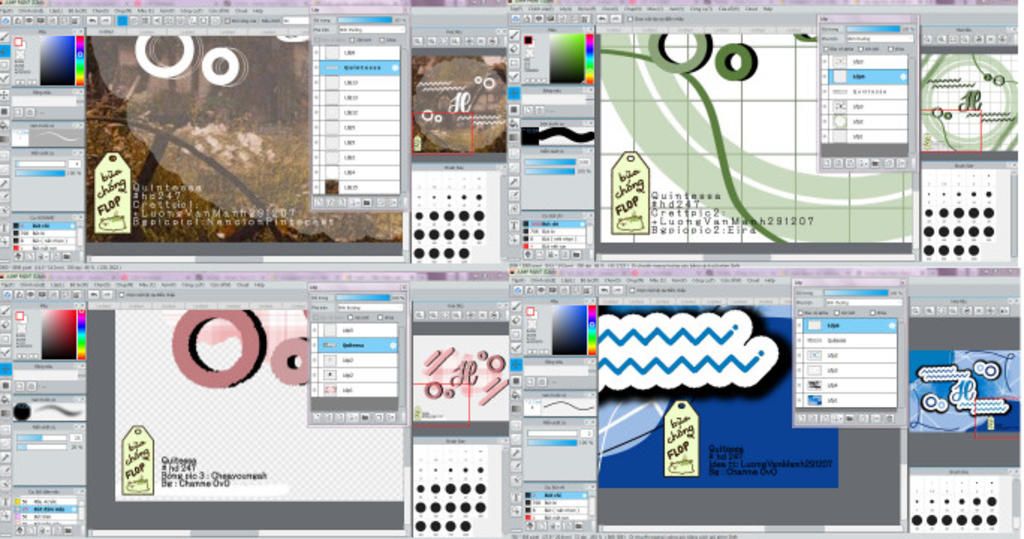Select highlighted brush row in blue-canvas brush list
This screenshot has width=1024, height=539.
[x=556, y=496]
